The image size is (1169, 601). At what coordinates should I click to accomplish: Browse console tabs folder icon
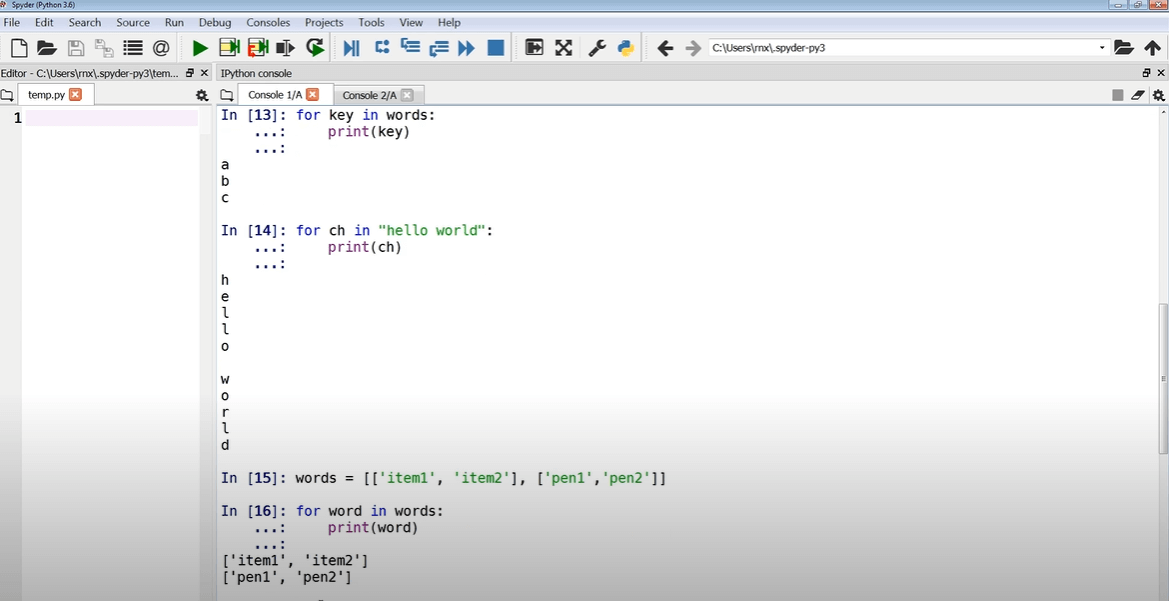point(227,95)
